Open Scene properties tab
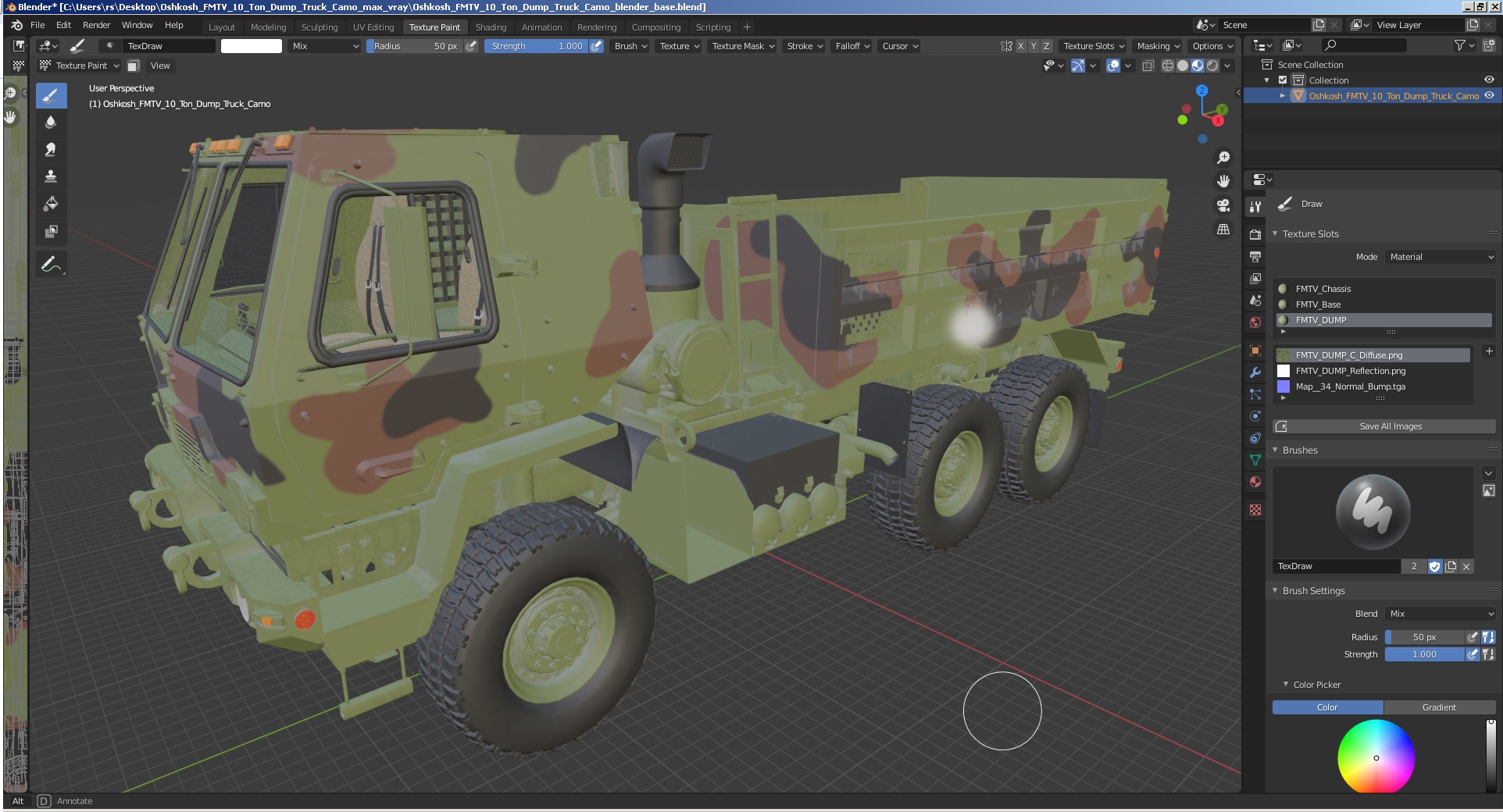The width and height of the screenshot is (1503, 812). [1255, 300]
